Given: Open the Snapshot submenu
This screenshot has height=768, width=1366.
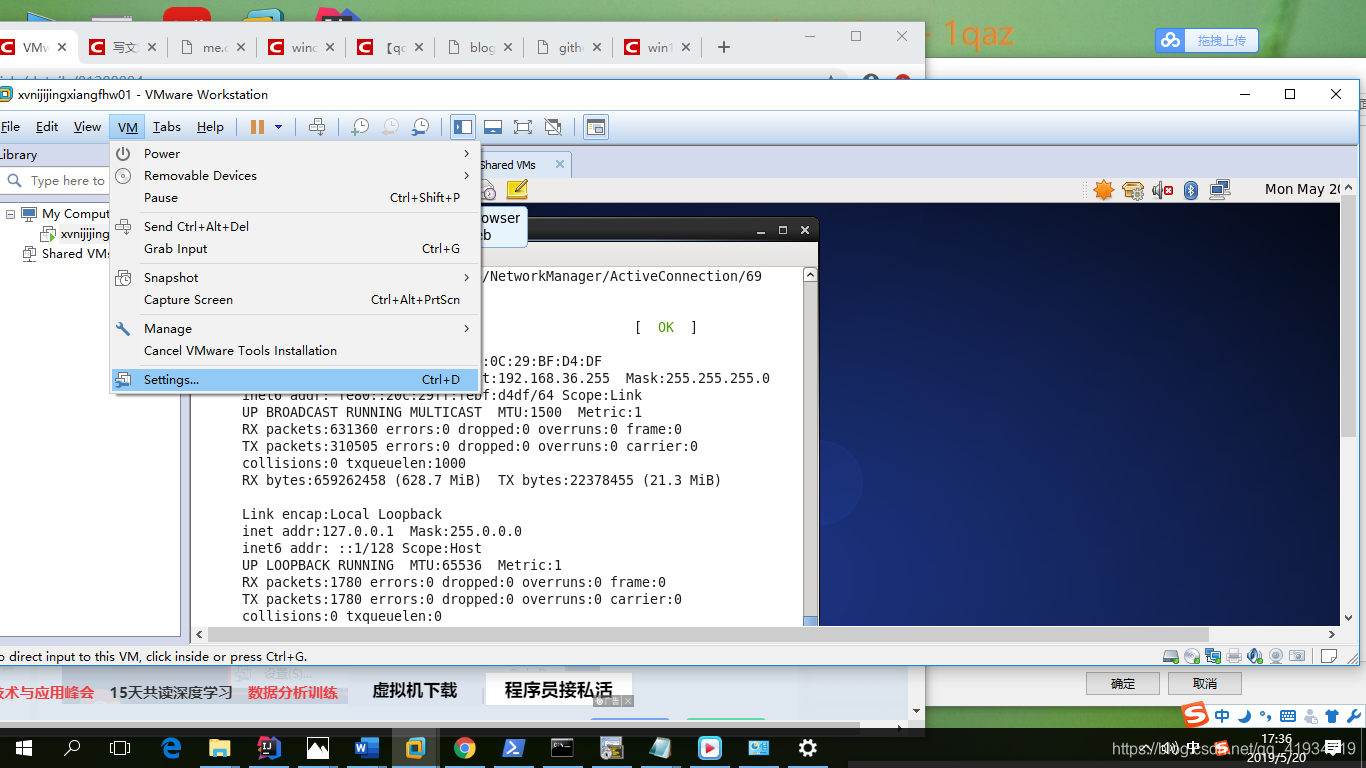Looking at the screenshot, I should 295,278.
